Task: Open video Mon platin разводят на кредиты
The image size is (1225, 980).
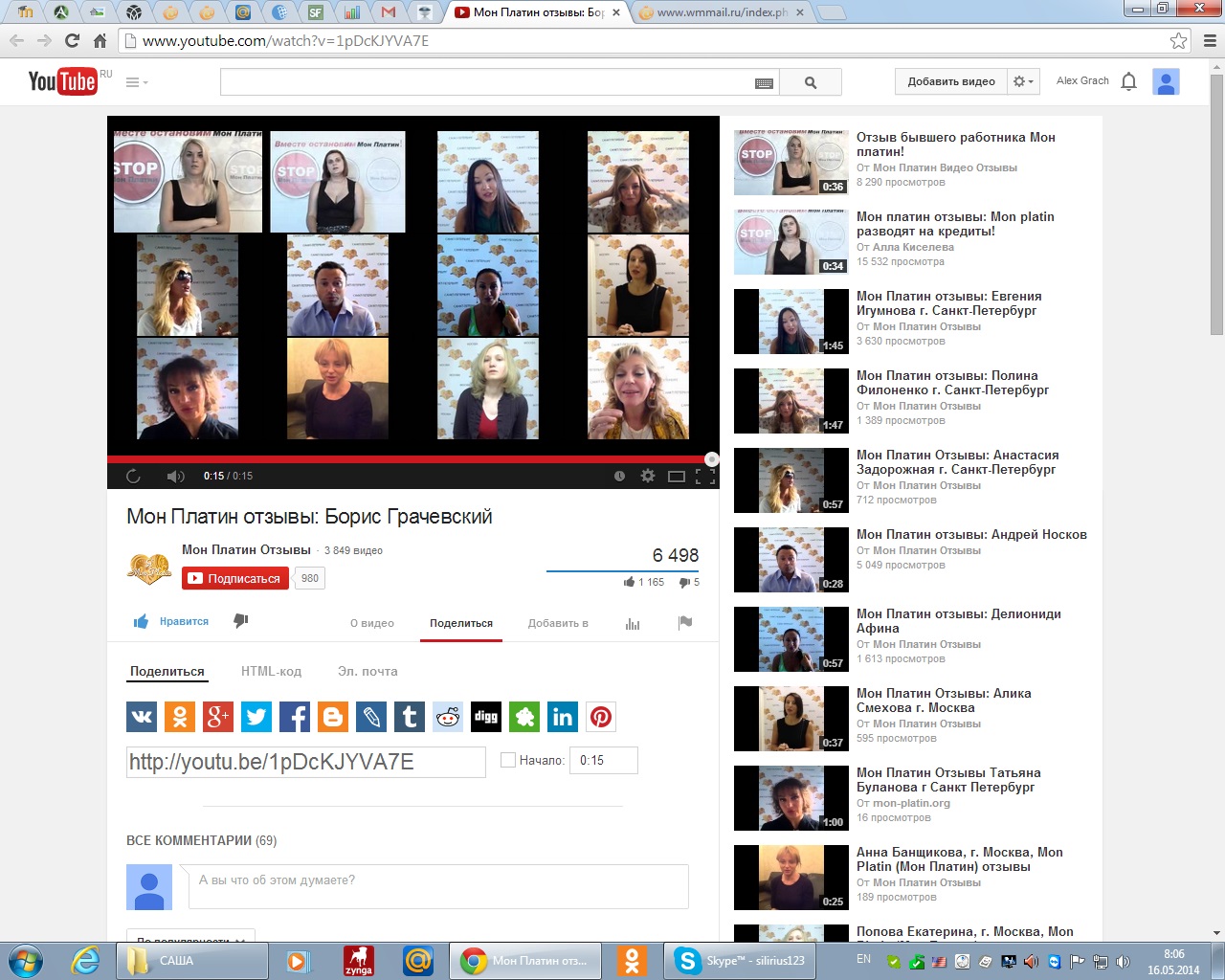Action: pyautogui.click(x=955, y=224)
